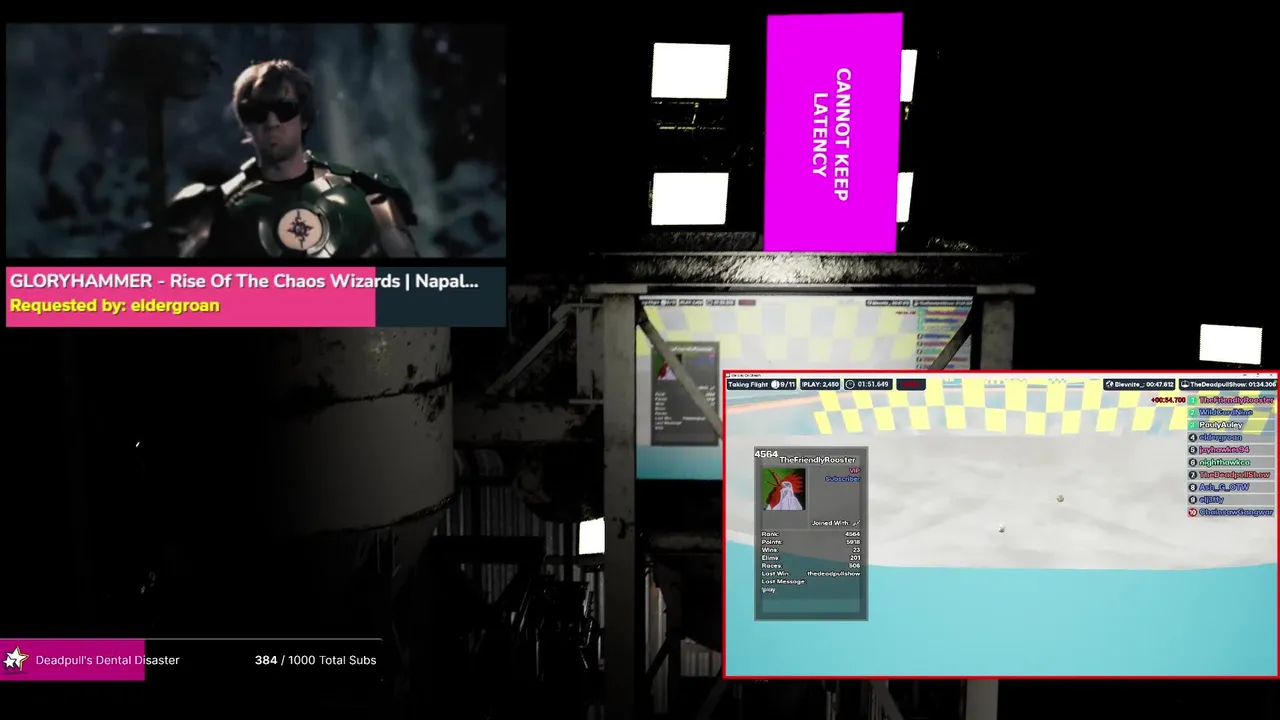
Task: Select TheFriendlyRooster on the leaderboard
Action: pos(1237,400)
